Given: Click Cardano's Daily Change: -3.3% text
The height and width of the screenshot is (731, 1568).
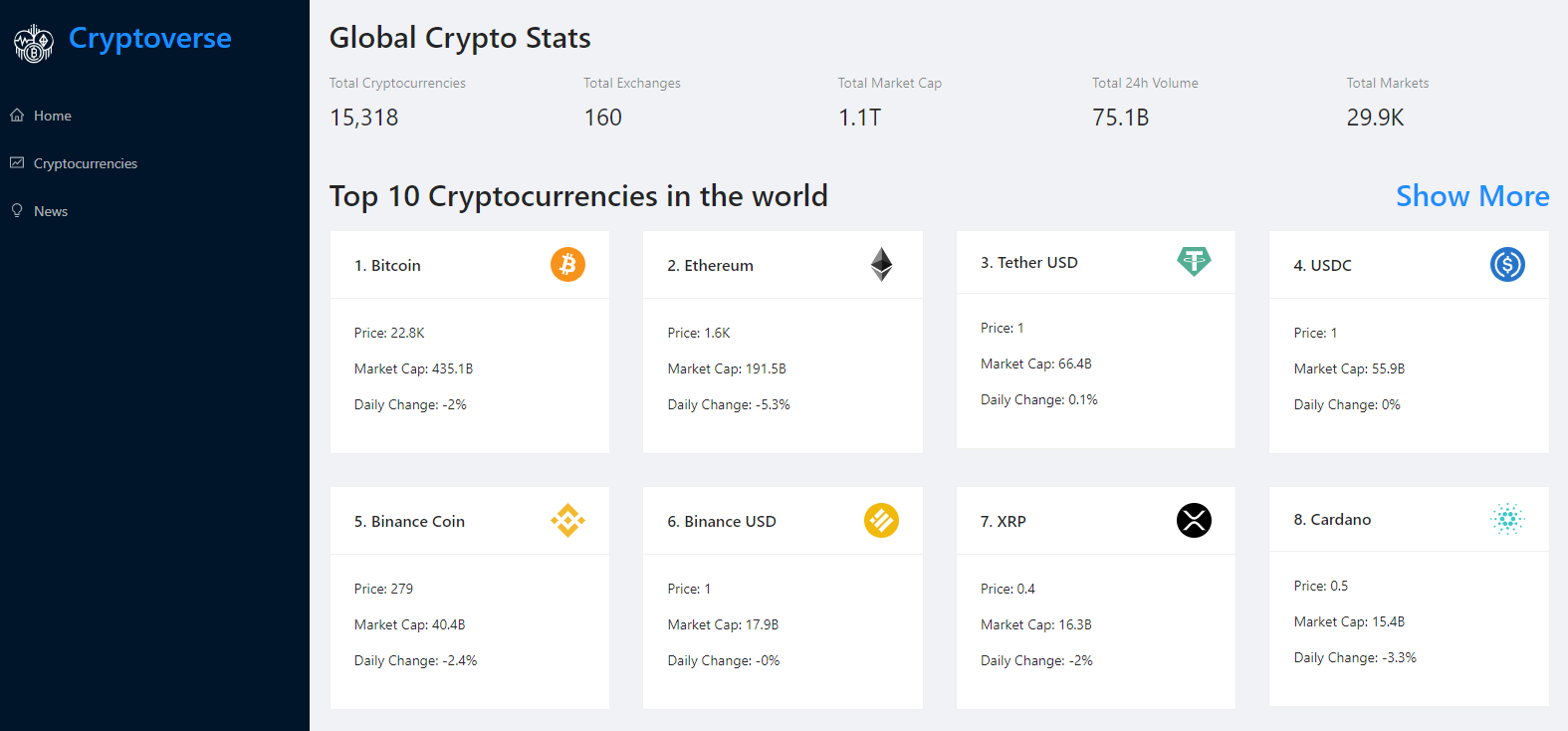Looking at the screenshot, I should [1355, 658].
